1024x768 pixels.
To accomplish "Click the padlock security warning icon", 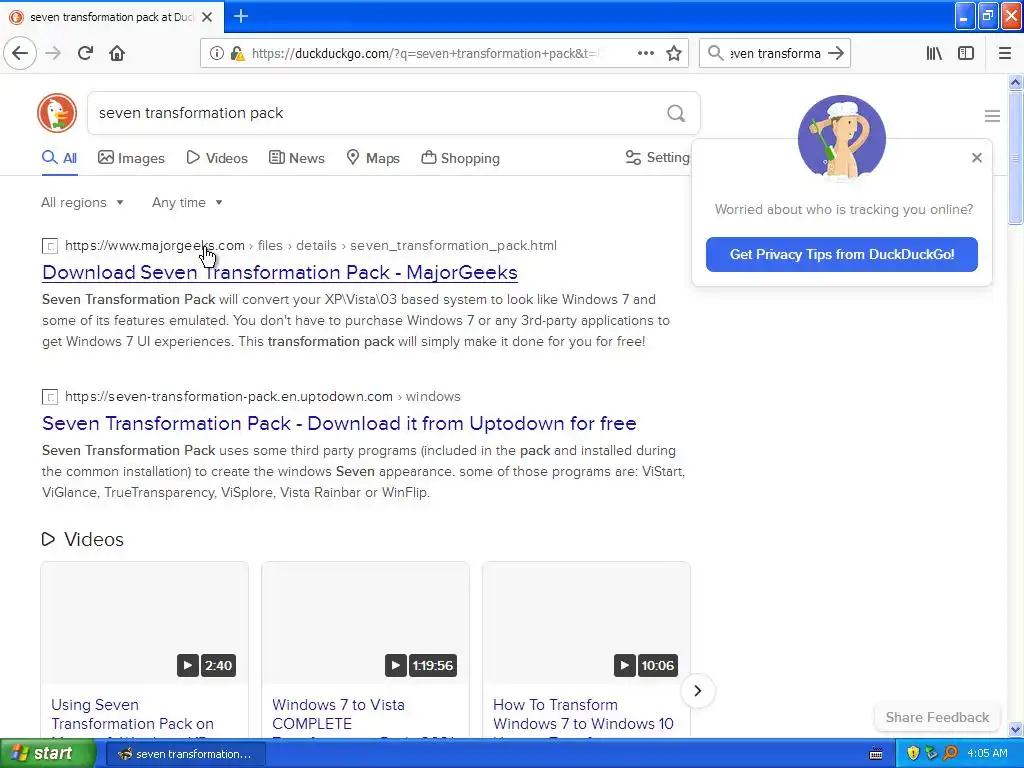I will click(x=237, y=54).
